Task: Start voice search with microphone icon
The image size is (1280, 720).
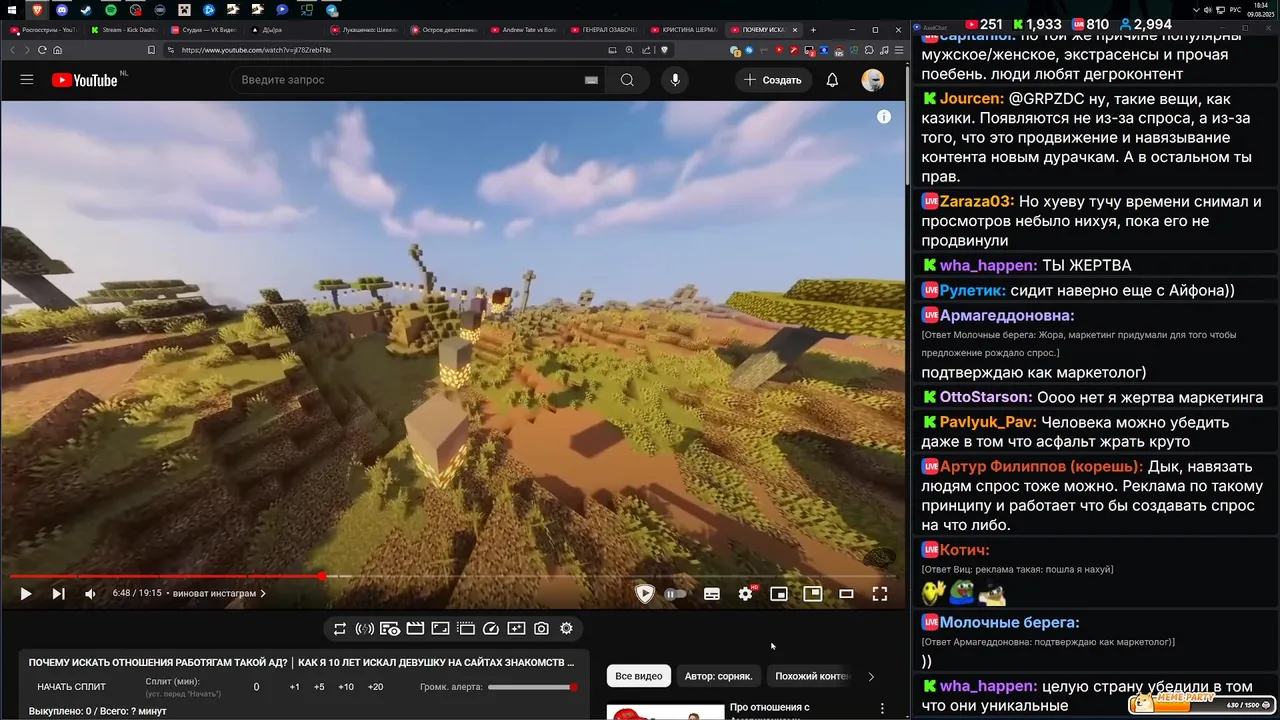Action: tap(675, 80)
